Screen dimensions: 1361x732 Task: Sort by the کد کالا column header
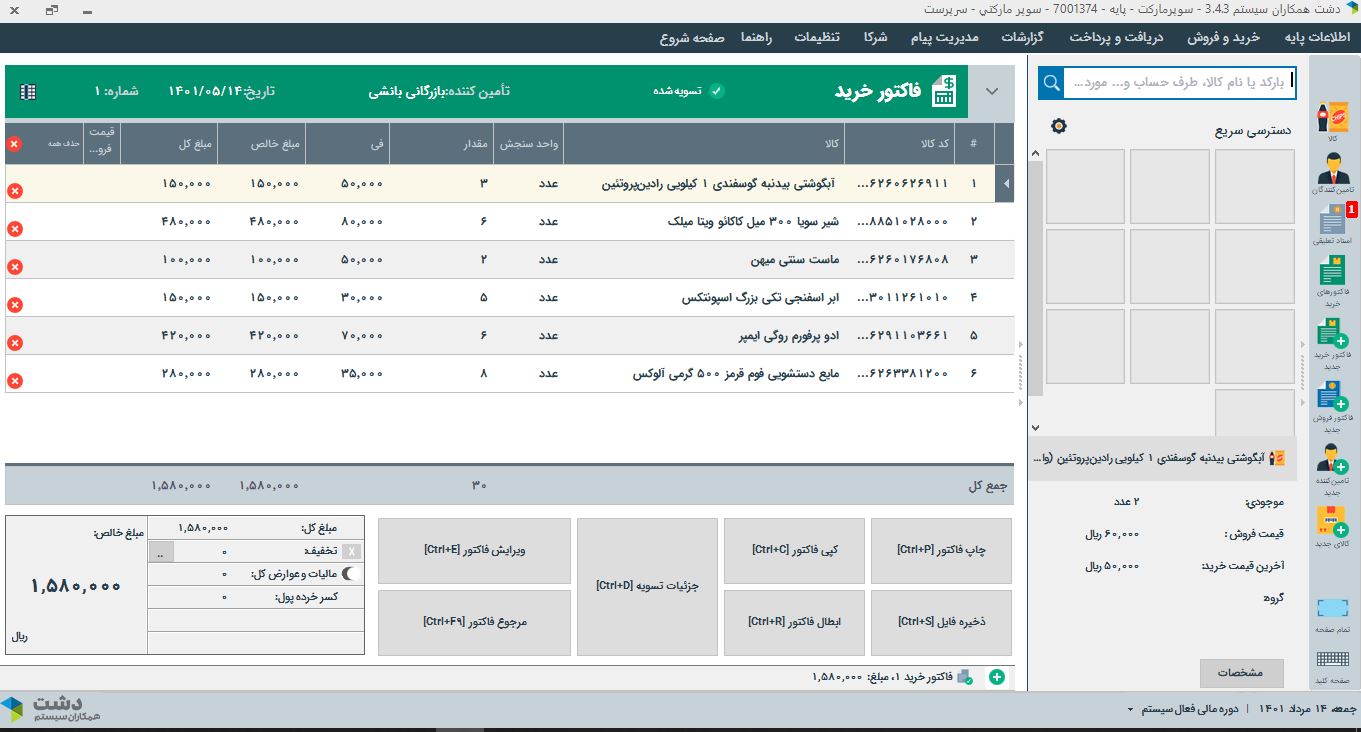(x=899, y=144)
